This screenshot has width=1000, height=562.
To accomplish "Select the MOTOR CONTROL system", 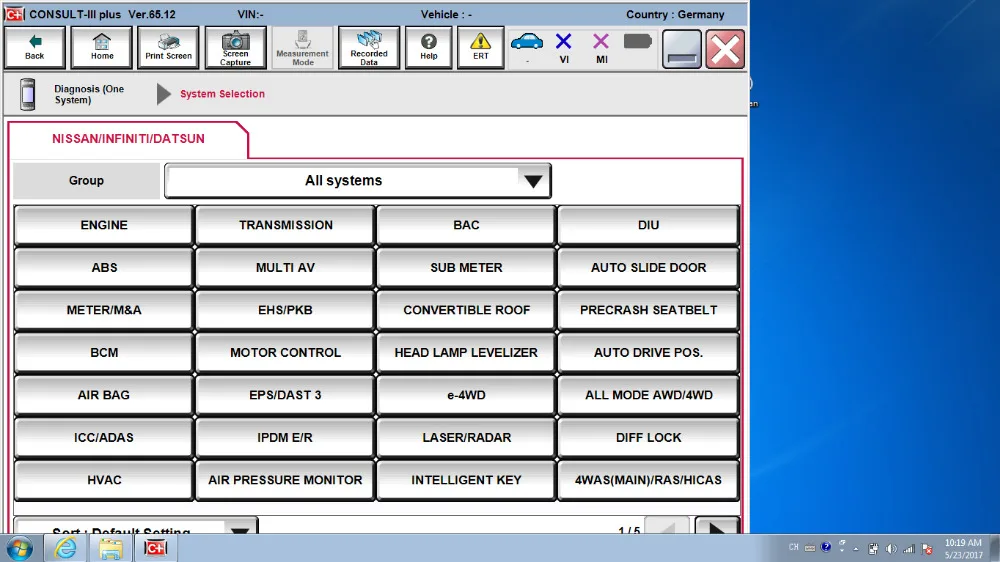I will (285, 353).
